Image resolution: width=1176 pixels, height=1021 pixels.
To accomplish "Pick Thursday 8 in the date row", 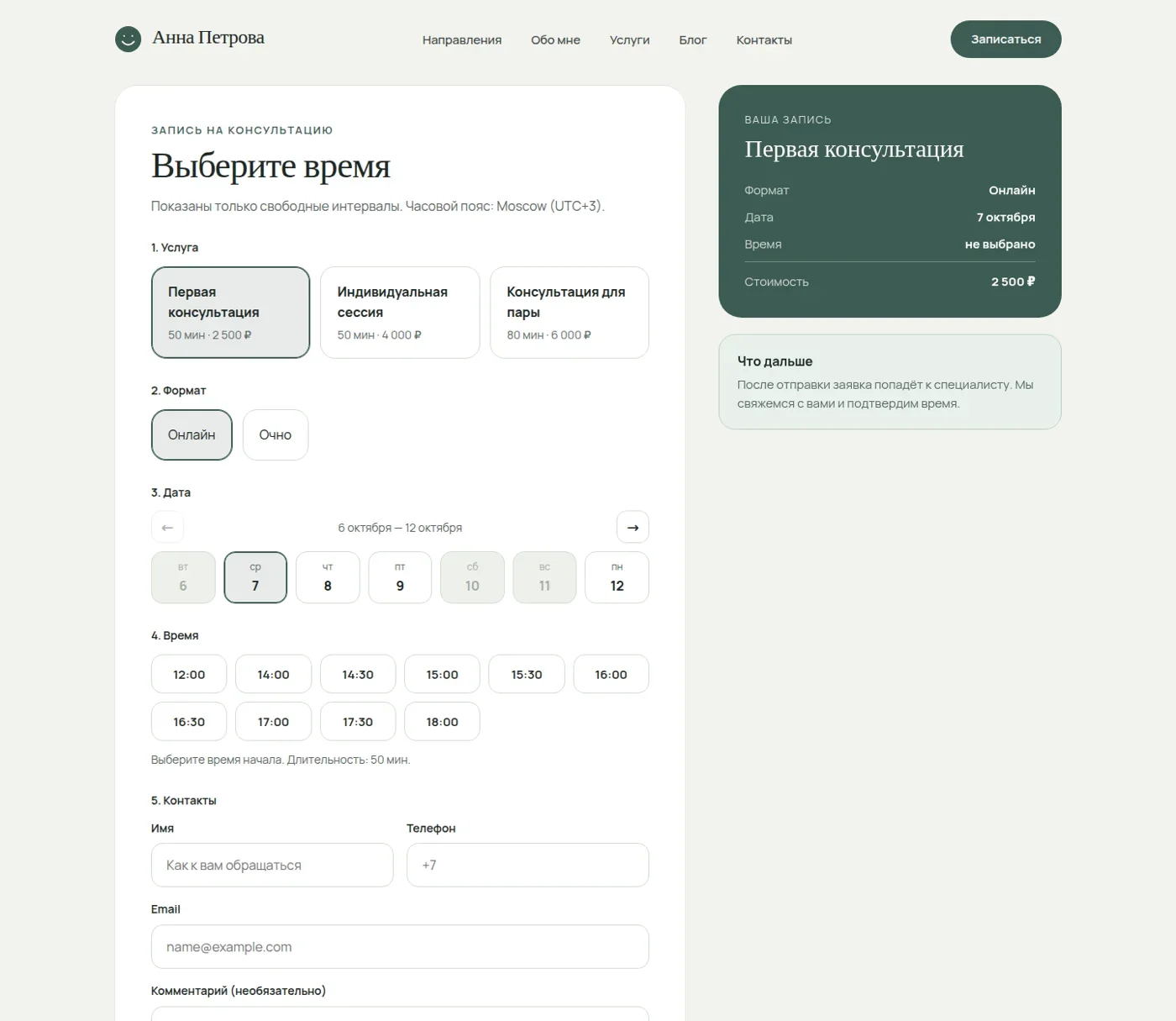I will (328, 577).
